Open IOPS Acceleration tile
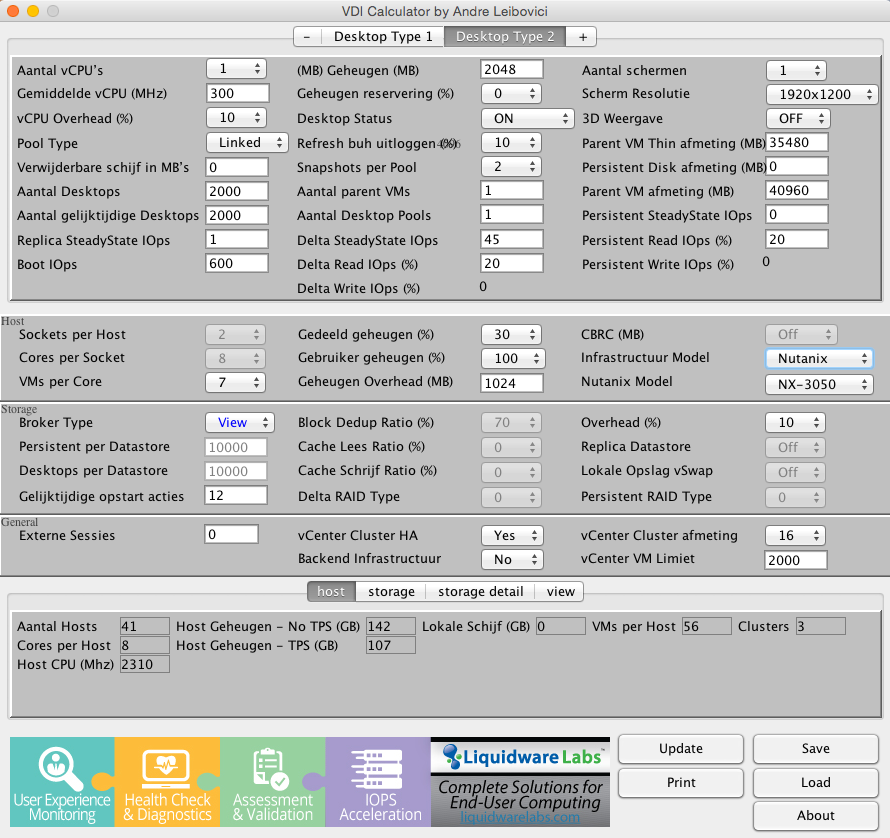Image resolution: width=890 pixels, height=838 pixels. pyautogui.click(x=378, y=782)
